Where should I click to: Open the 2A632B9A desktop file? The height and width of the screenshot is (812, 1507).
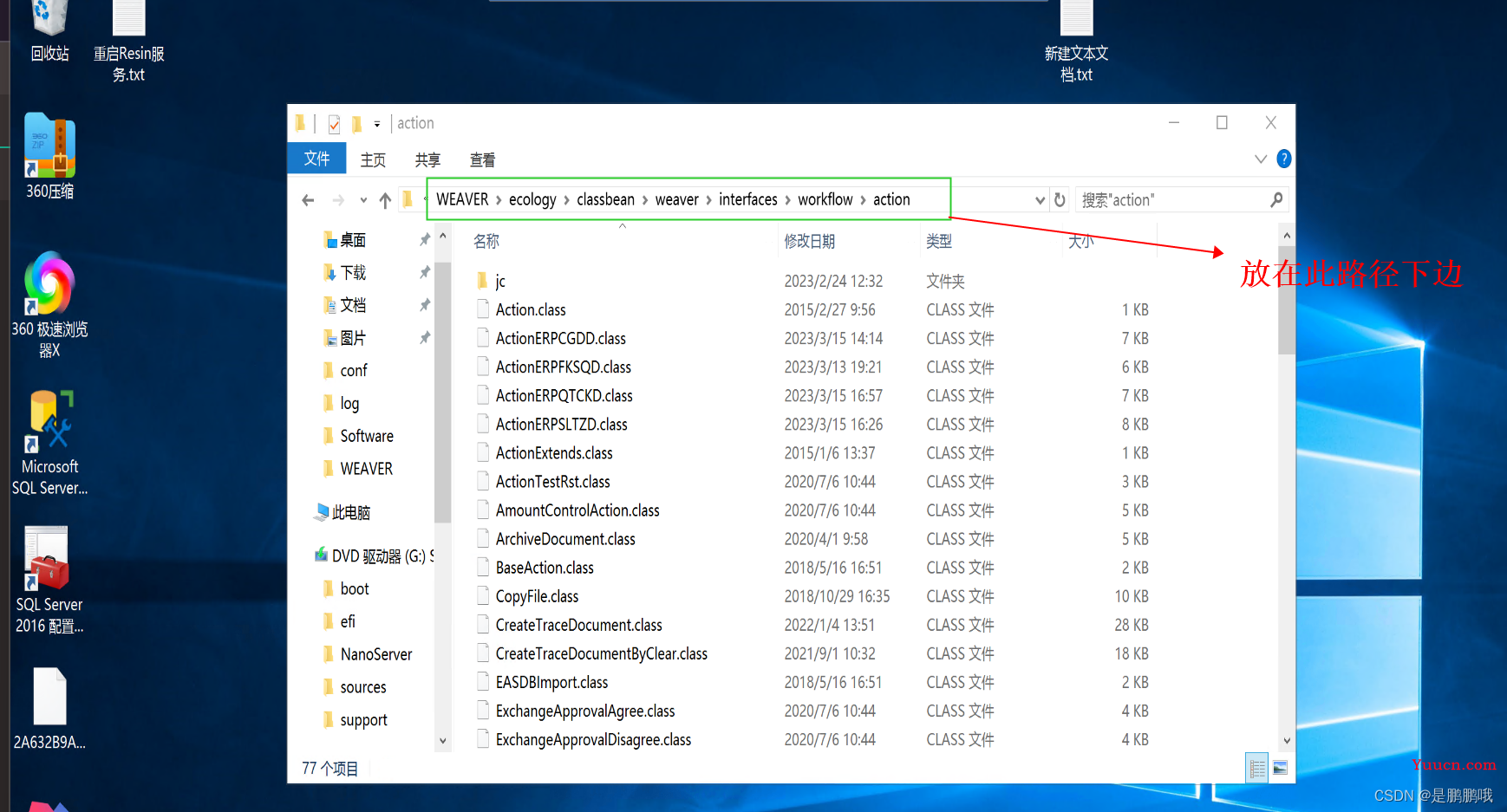coord(49,709)
